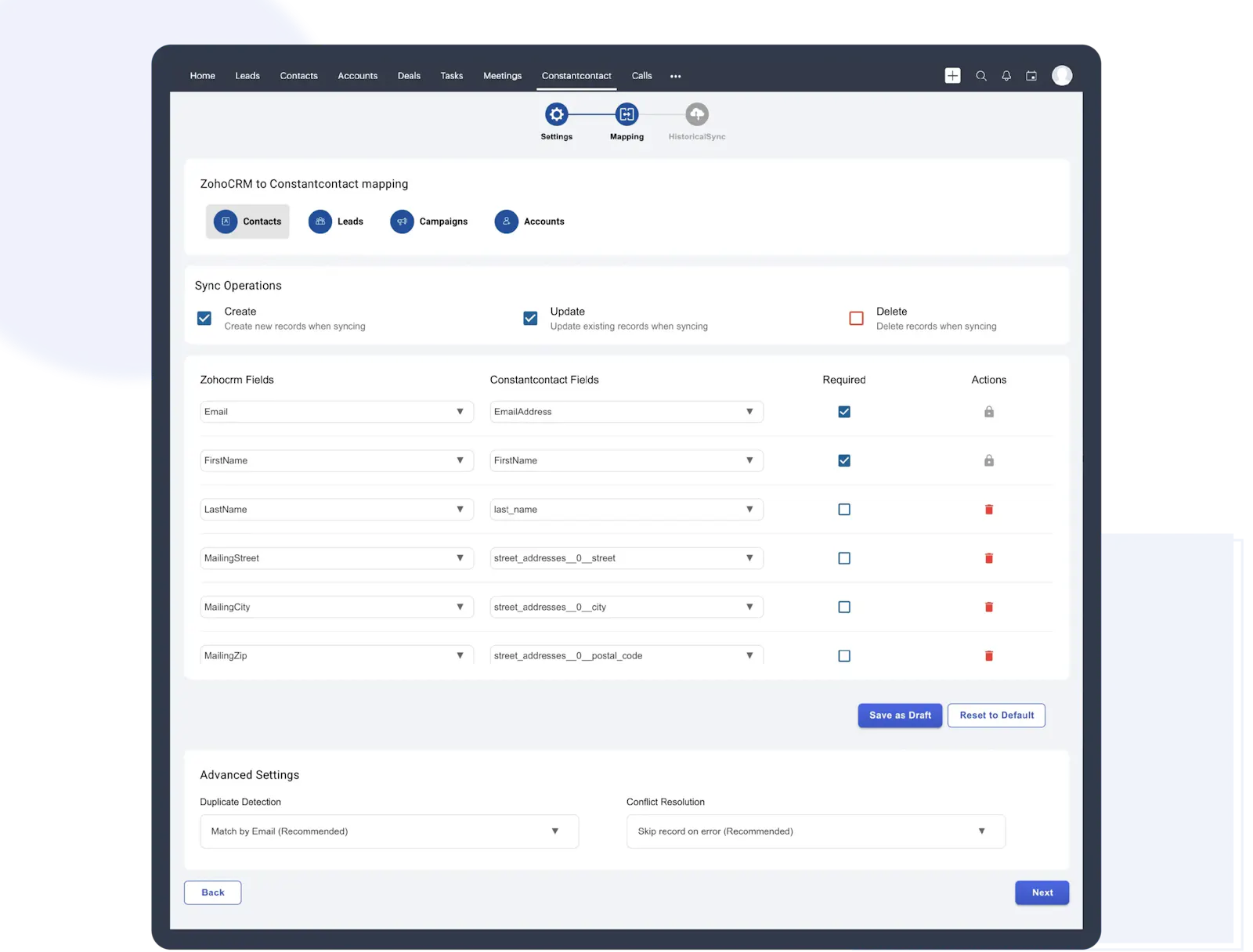Image resolution: width=1253 pixels, height=952 pixels.
Task: Click Save as Draft button
Action: tap(900, 716)
